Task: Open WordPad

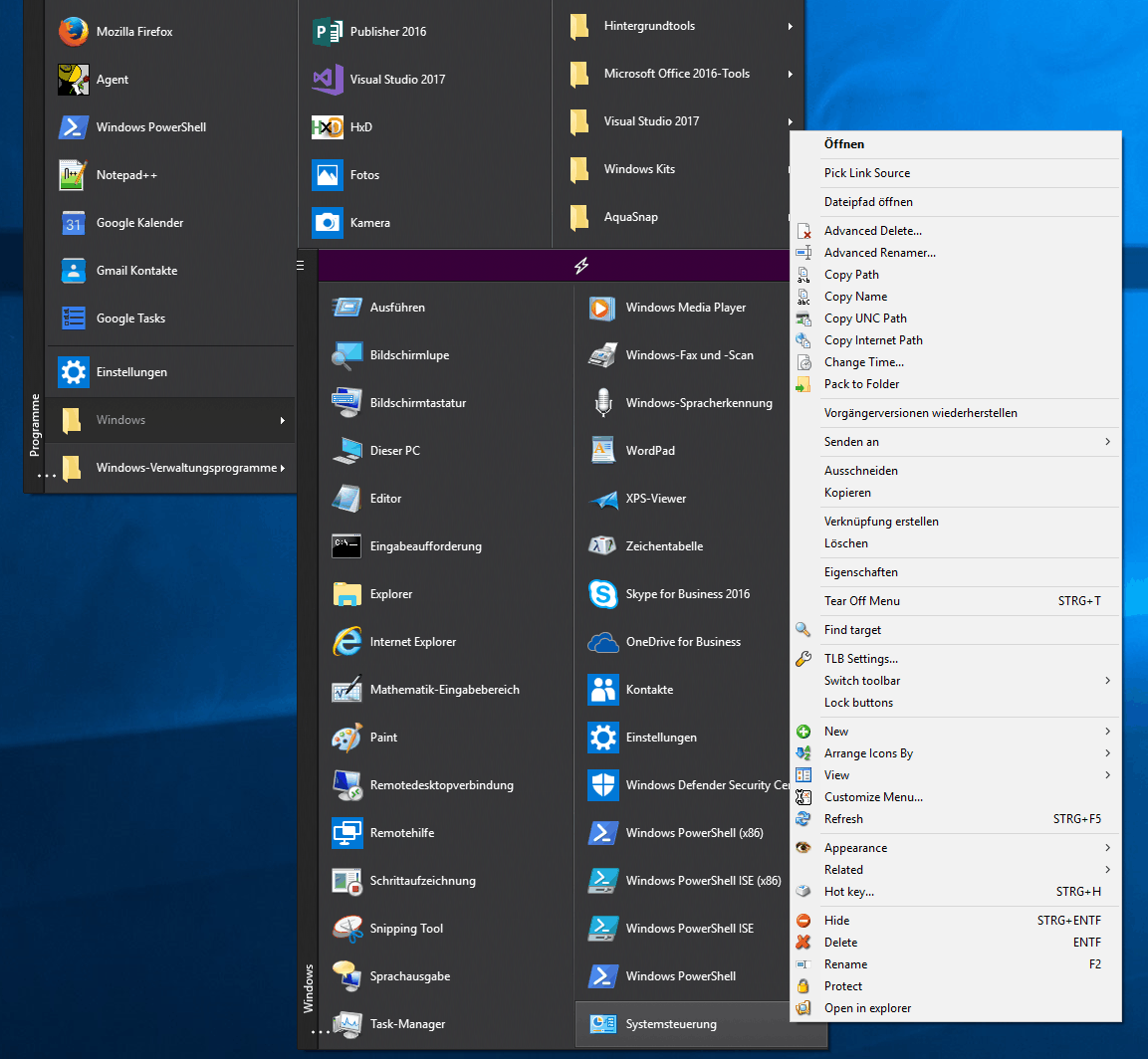Action: coord(682,450)
